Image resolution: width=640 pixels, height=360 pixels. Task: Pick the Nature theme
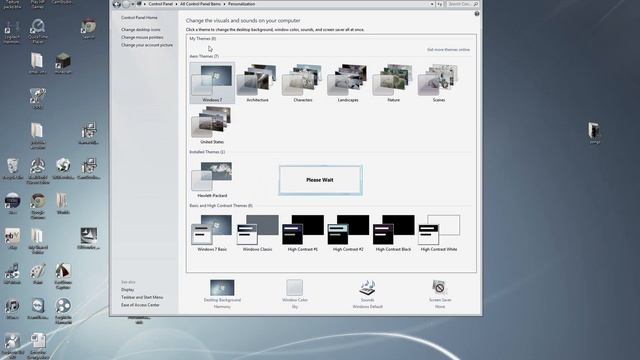click(393, 82)
